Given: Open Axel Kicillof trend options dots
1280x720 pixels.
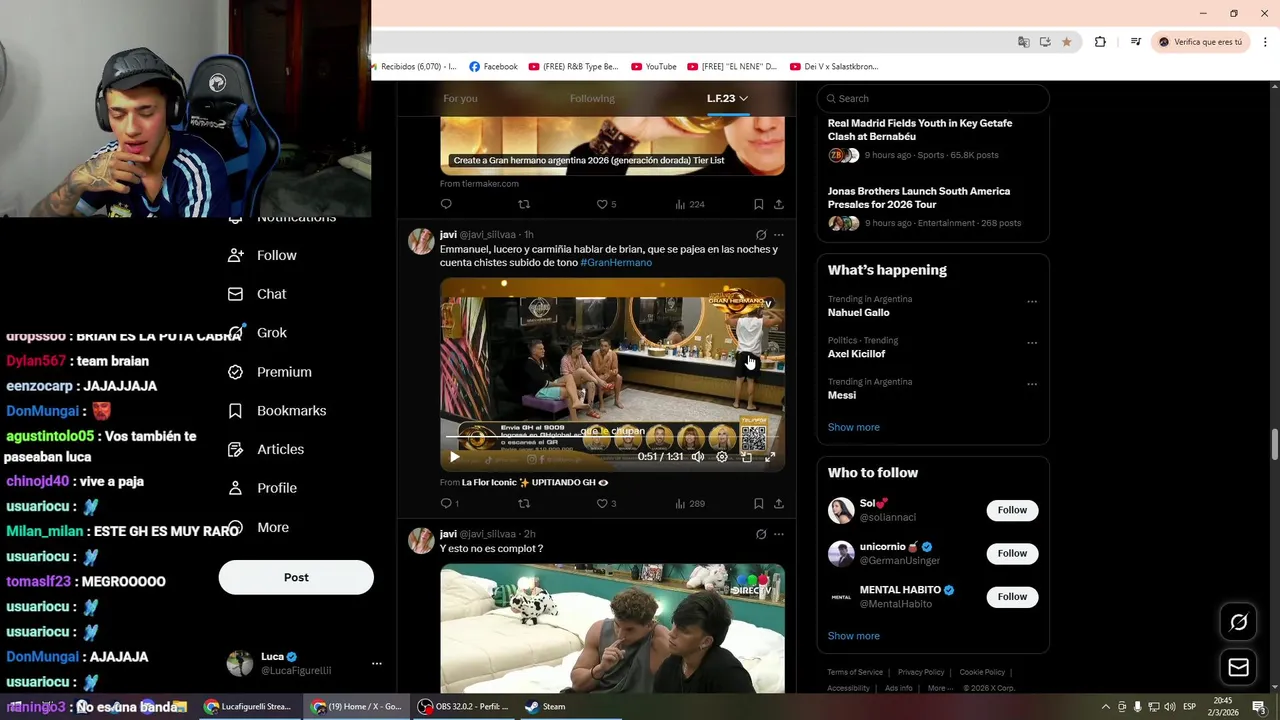Looking at the screenshot, I should point(1032,343).
